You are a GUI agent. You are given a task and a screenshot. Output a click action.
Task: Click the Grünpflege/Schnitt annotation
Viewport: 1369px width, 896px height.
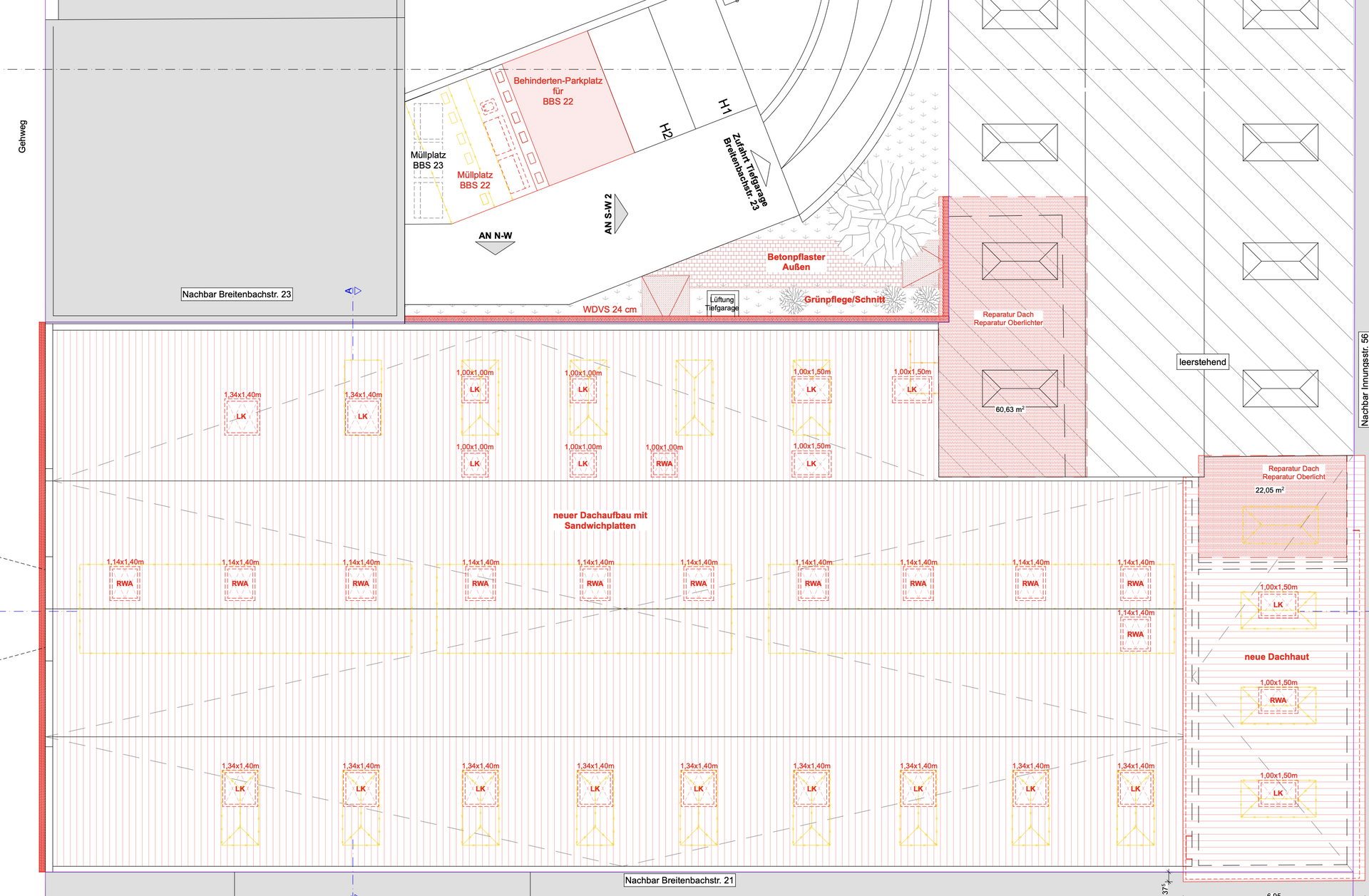pyautogui.click(x=844, y=299)
